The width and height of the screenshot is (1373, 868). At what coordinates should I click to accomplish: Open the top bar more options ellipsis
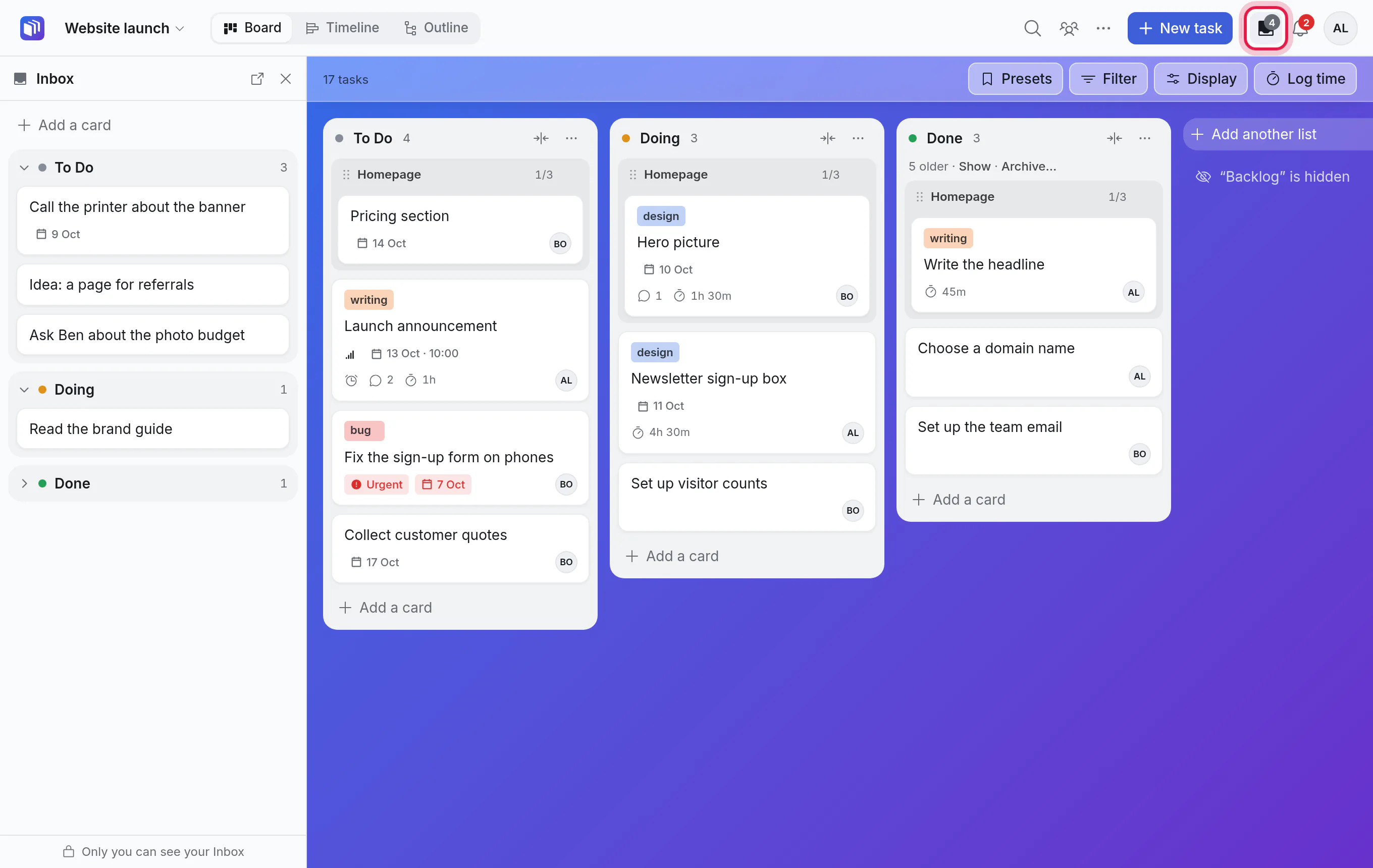[1103, 28]
